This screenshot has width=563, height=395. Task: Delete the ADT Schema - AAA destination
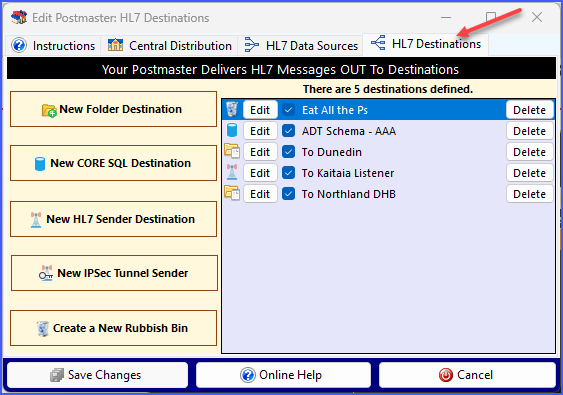(530, 131)
